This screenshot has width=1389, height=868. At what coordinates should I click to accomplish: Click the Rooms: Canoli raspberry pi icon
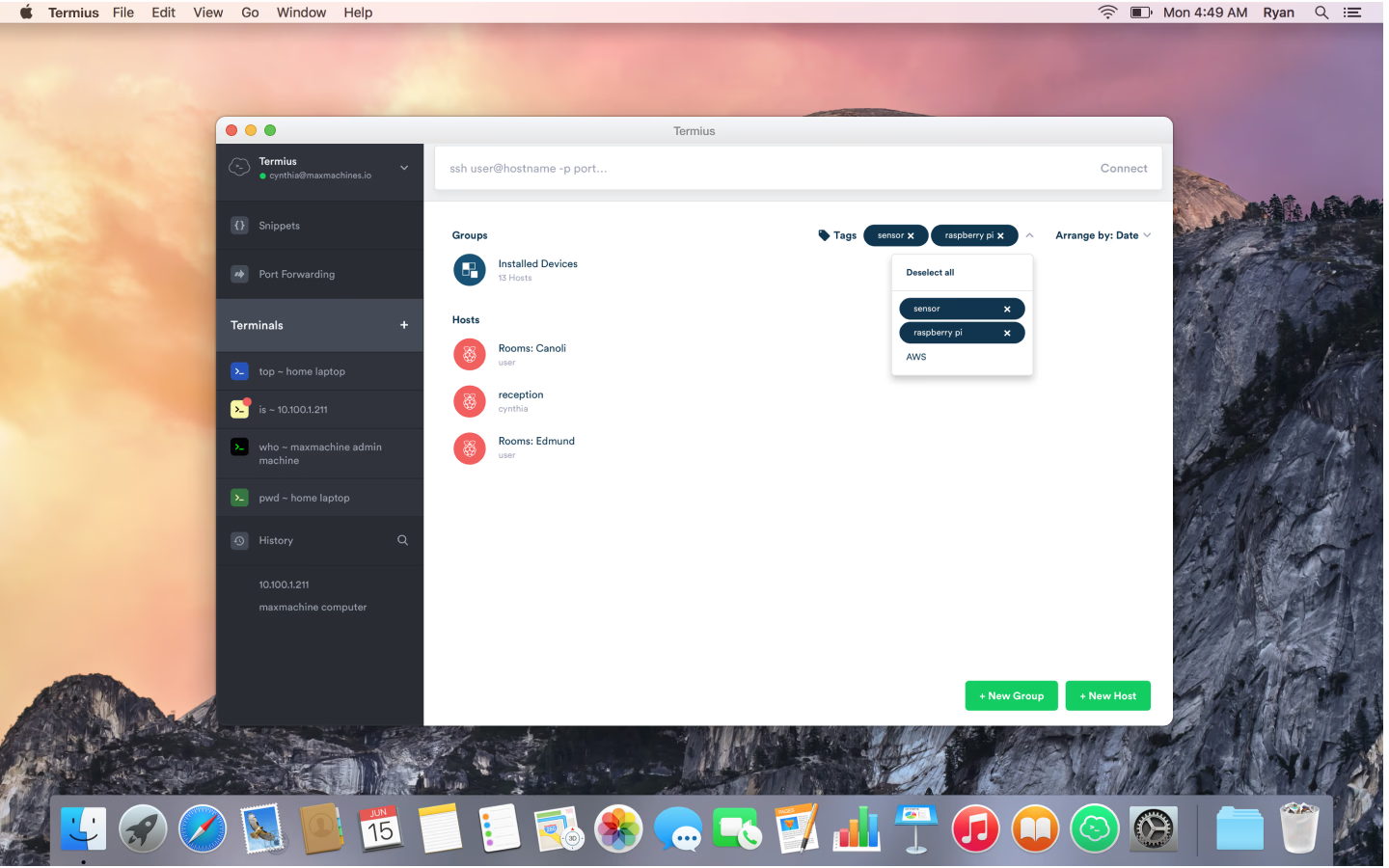click(470, 355)
